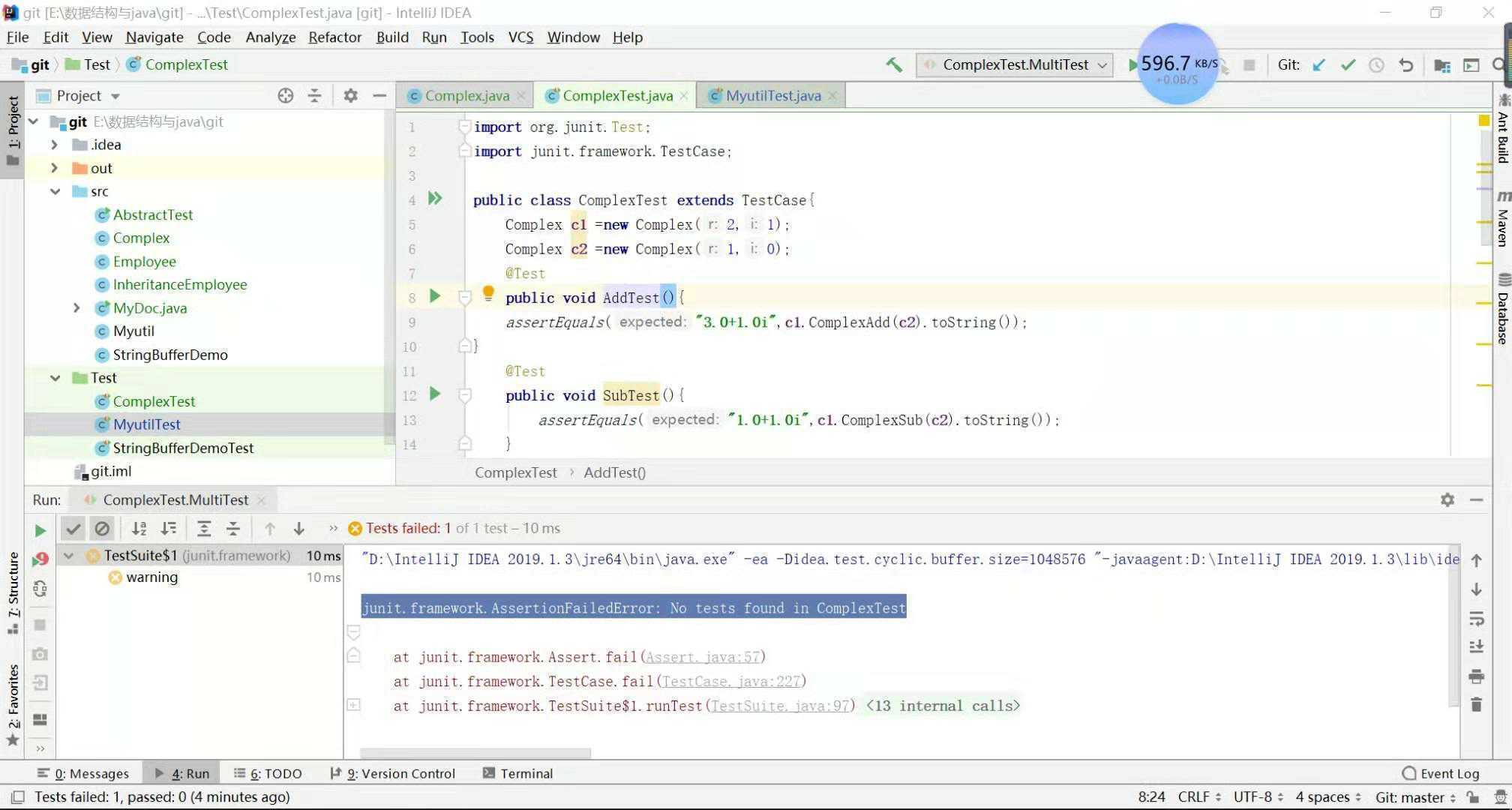Click collapse all icon in test tree toolbar
Image resolution: width=1512 pixels, height=810 pixels.
point(233,529)
